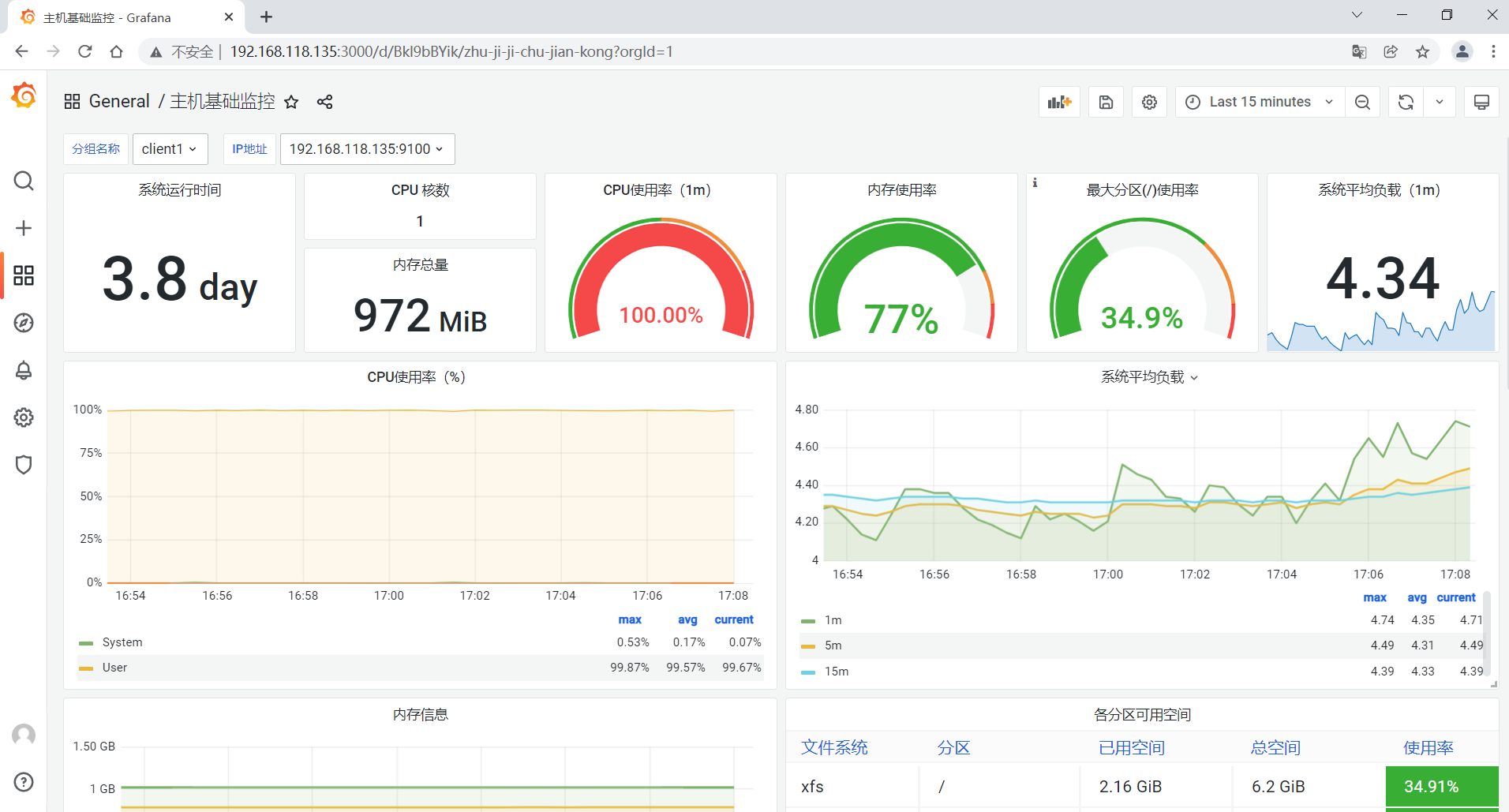The height and width of the screenshot is (812, 1509).
Task: Refresh the dashboard with refresh icon
Action: coord(1406,102)
